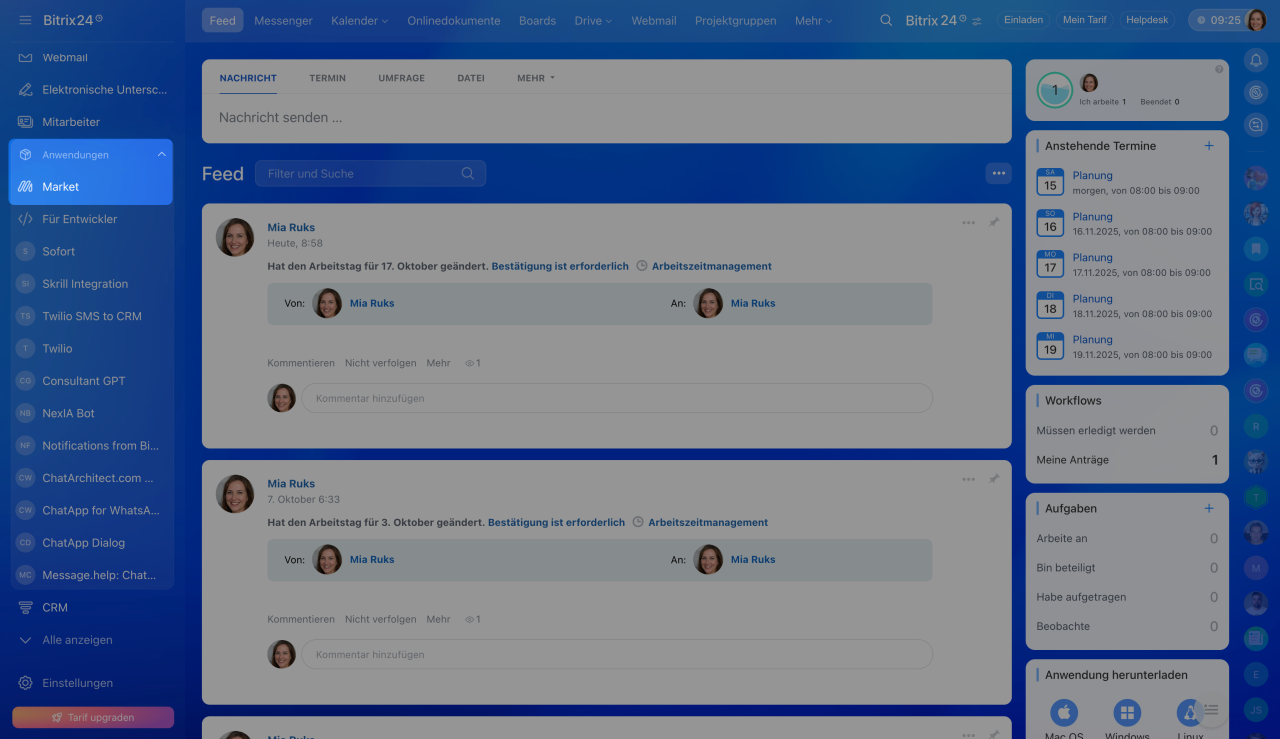Open the Mehr dropdown in the top navigation

pyautogui.click(x=813, y=20)
